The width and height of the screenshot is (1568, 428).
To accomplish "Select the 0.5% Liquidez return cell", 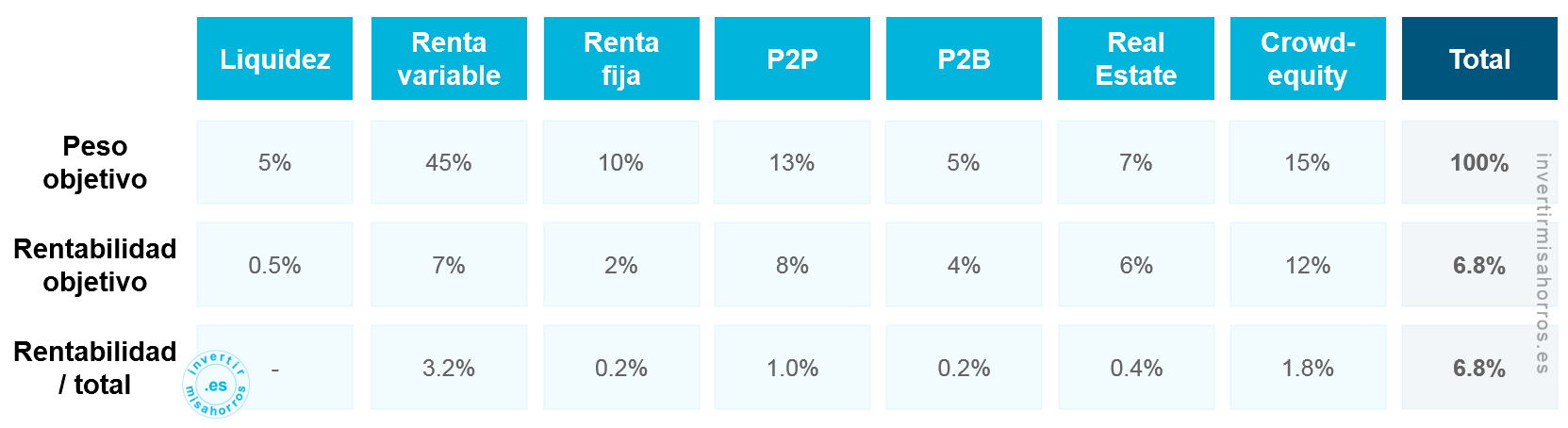I will click(x=274, y=265).
